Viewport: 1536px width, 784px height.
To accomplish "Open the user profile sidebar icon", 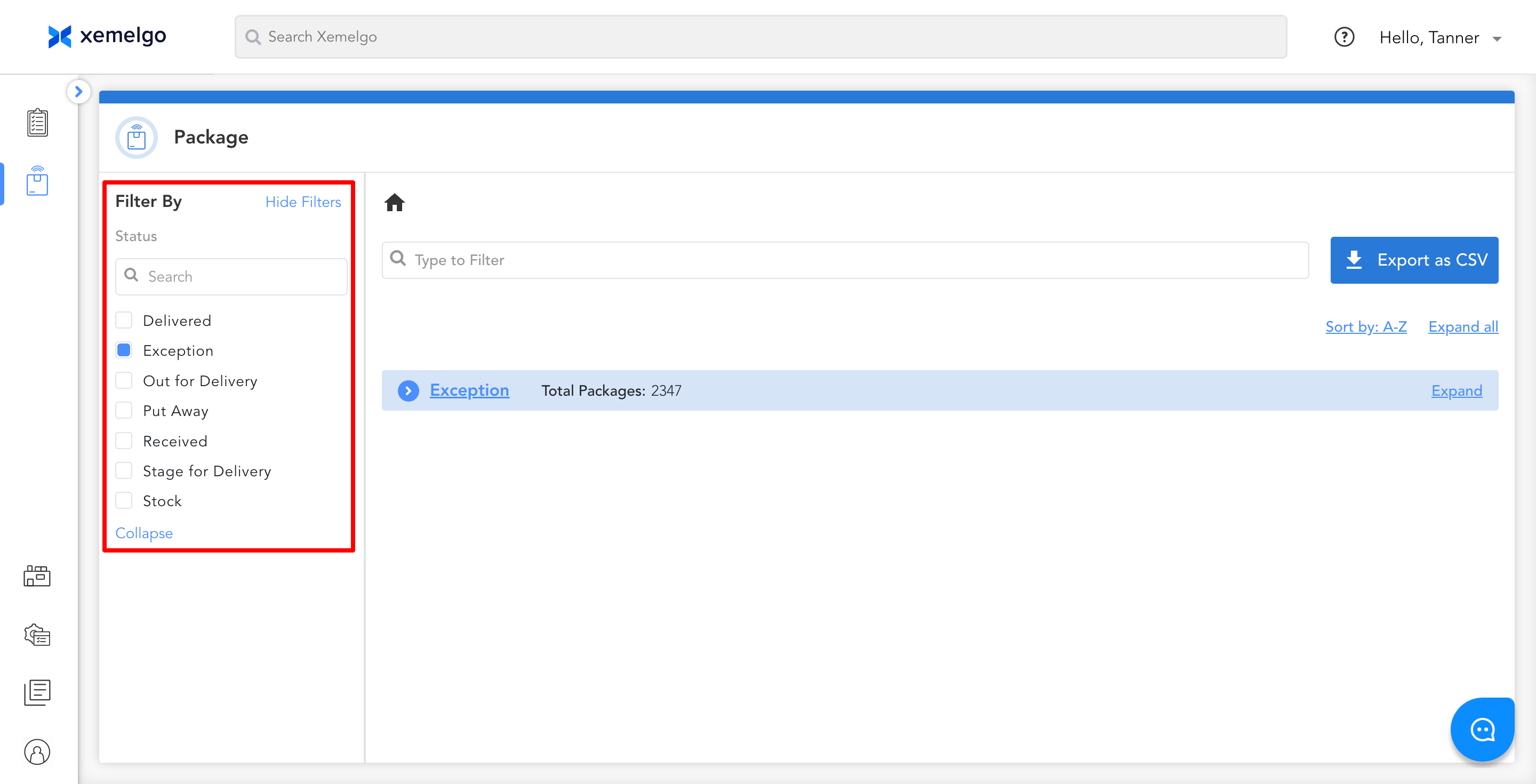I will (37, 751).
